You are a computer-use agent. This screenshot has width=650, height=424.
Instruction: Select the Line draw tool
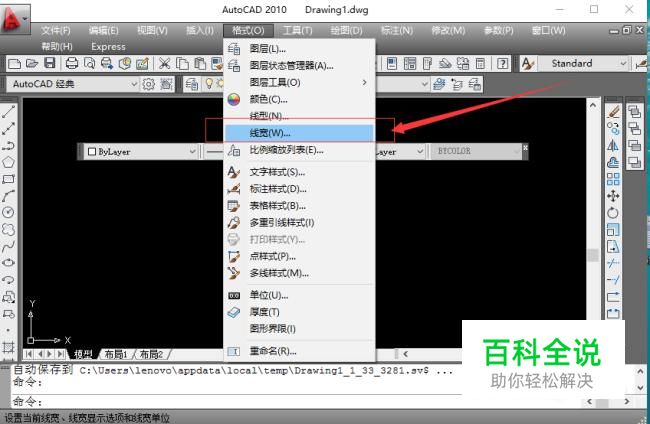8,111
